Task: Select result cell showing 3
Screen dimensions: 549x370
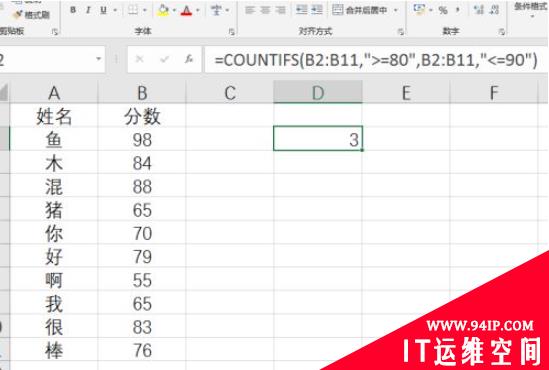Action: click(318, 139)
